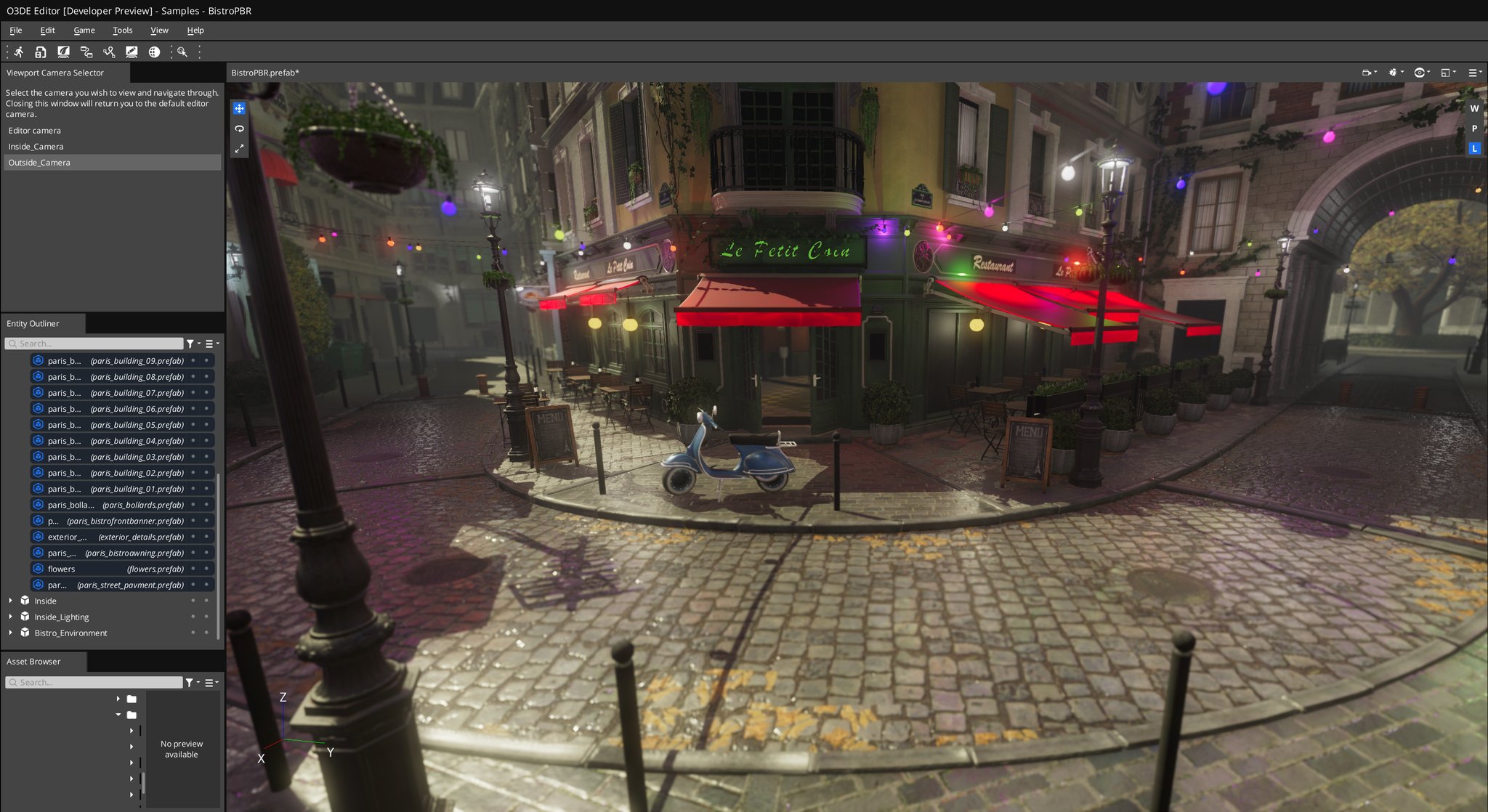The image size is (1488, 812).
Task: Switch to the Asset Browser tab
Action: (33, 662)
